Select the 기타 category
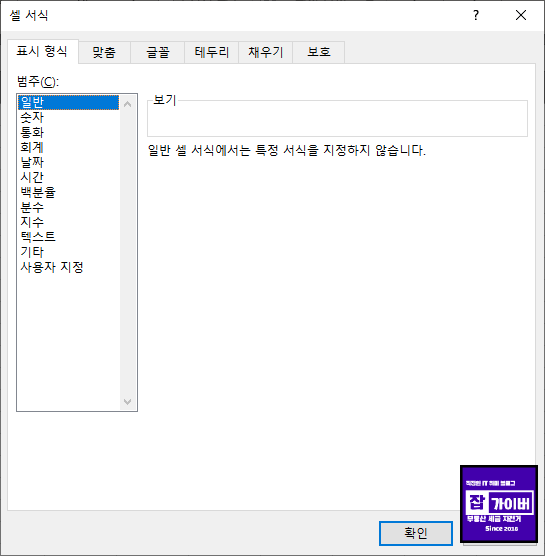This screenshot has height=556, width=545. coord(68,252)
